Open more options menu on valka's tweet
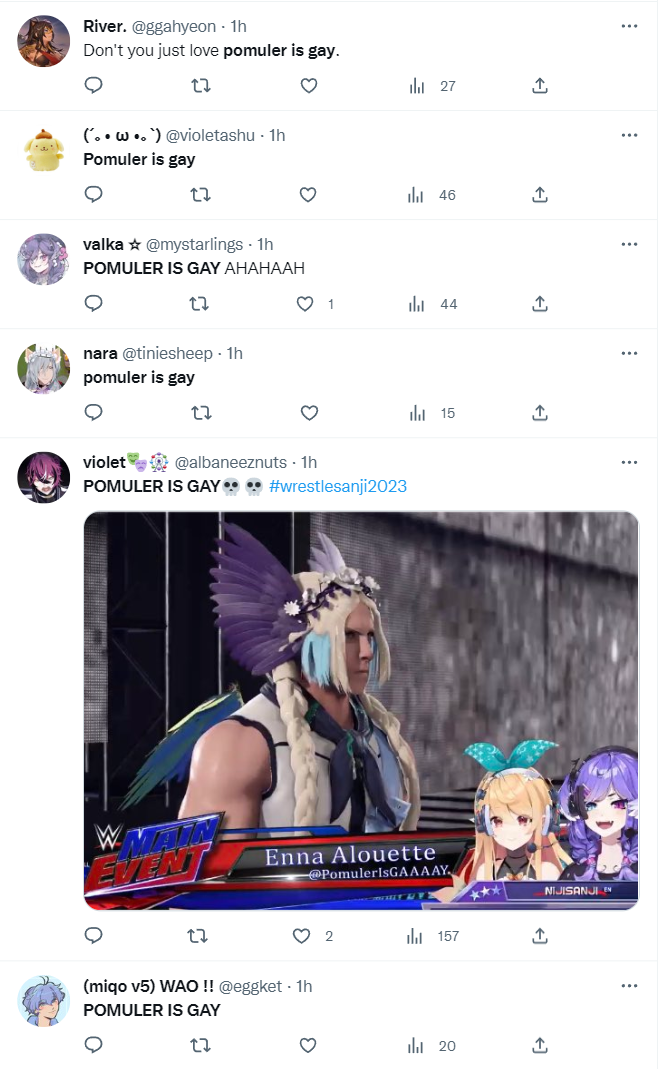This screenshot has width=658, height=1069. coord(629,244)
